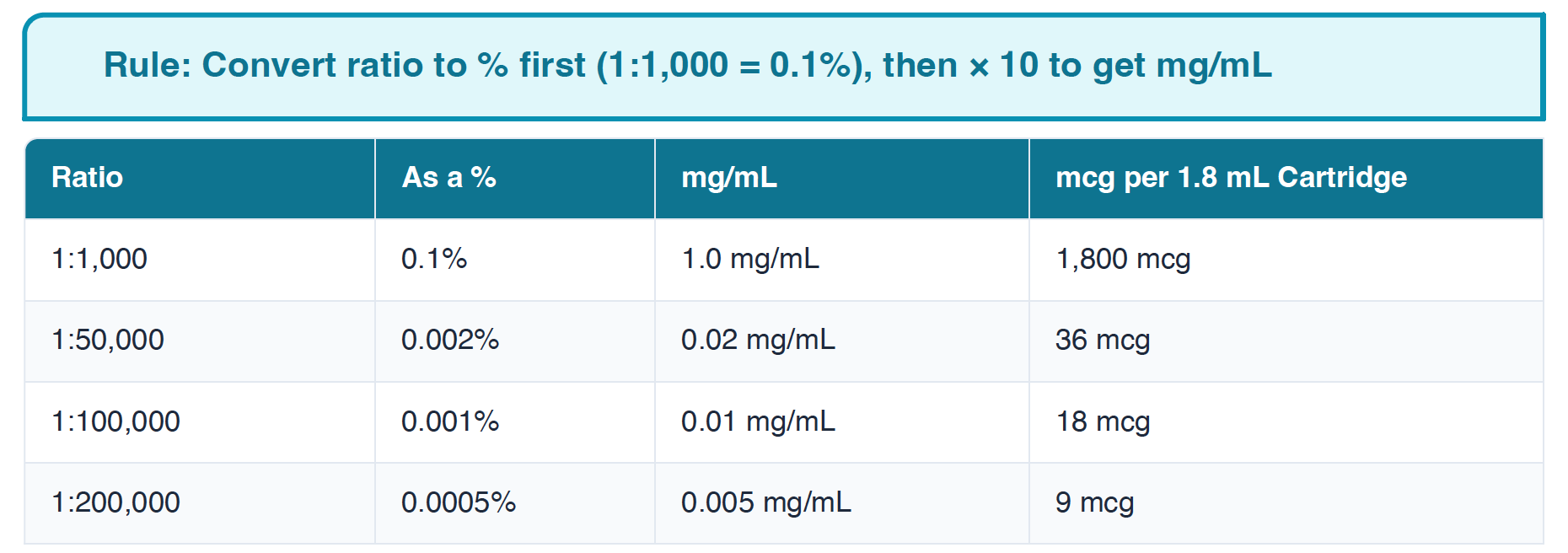This screenshot has width=1568, height=553.
Task: Select the 1:1,000 ratio cell
Action: click(x=99, y=259)
